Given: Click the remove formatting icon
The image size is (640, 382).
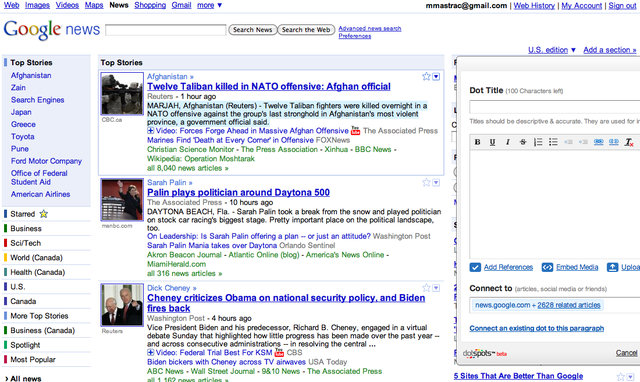Looking at the screenshot, I should click(x=629, y=142).
